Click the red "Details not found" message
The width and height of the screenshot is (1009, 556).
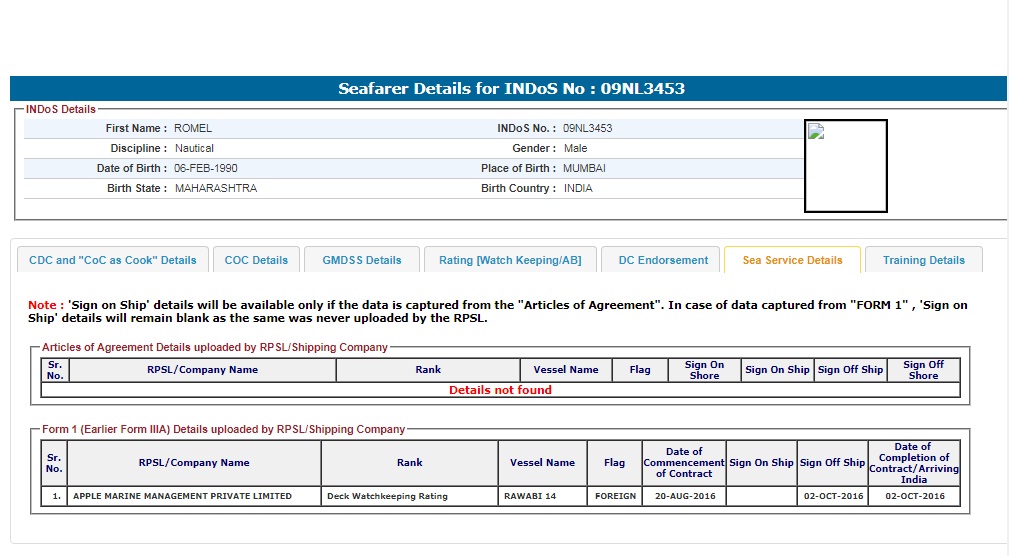point(500,390)
